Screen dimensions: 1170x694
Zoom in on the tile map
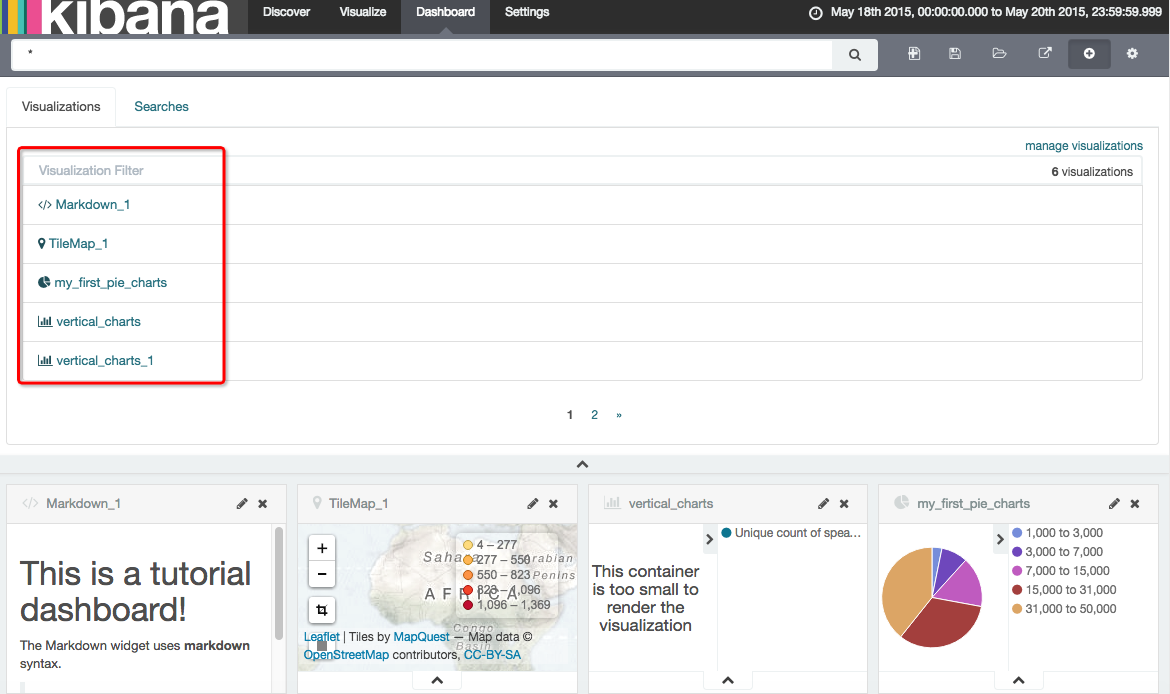321,548
